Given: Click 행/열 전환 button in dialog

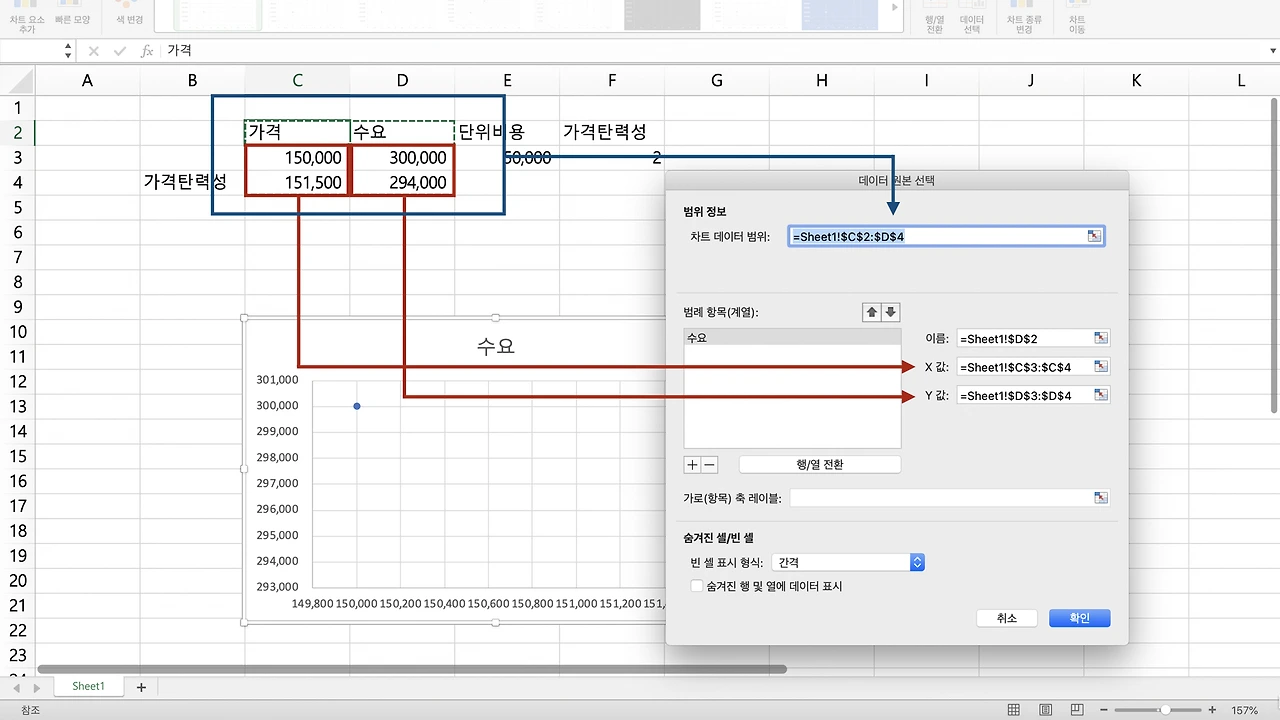Looking at the screenshot, I should click(820, 465).
